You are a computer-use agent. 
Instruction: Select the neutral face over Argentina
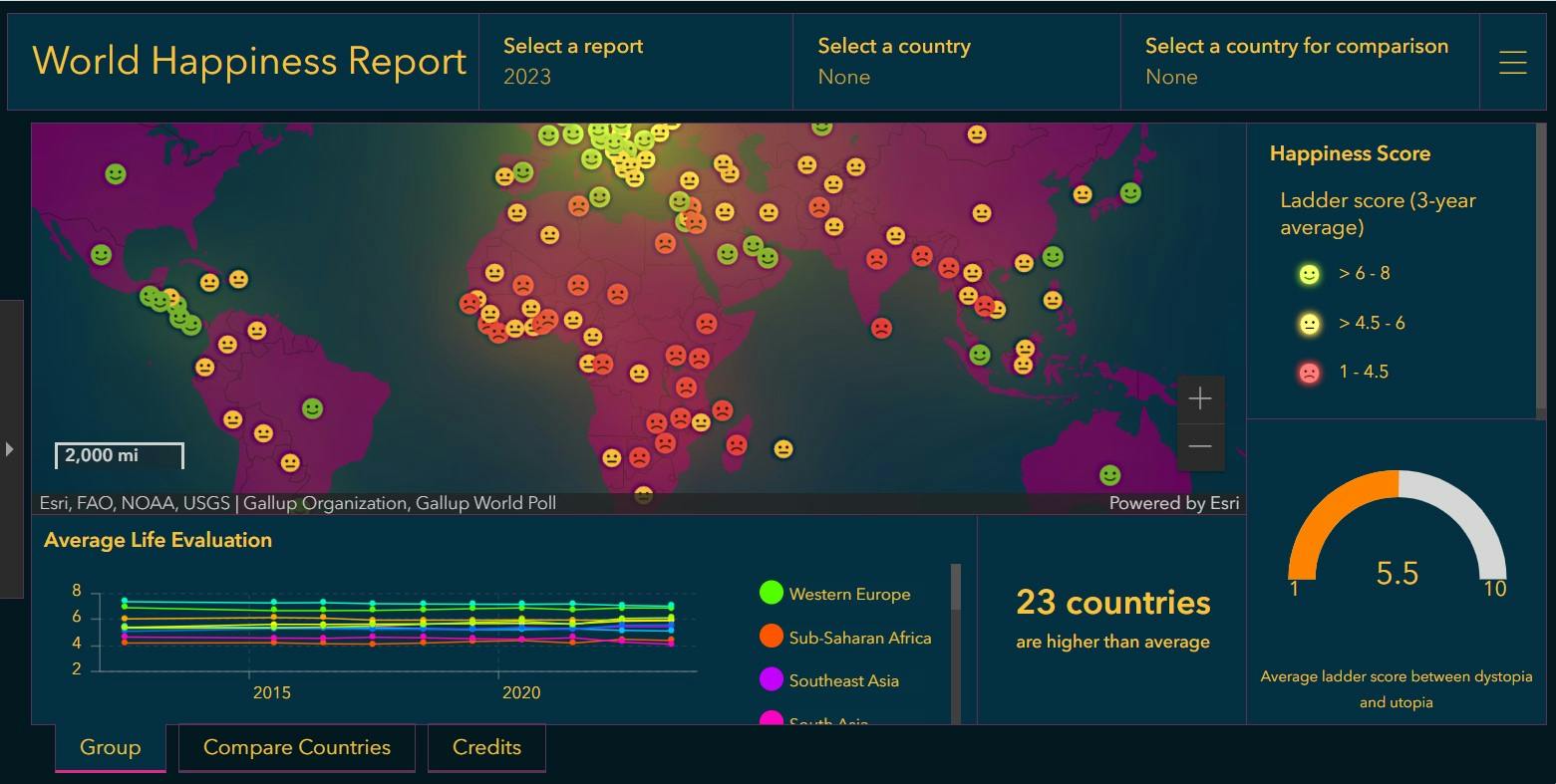pos(290,463)
